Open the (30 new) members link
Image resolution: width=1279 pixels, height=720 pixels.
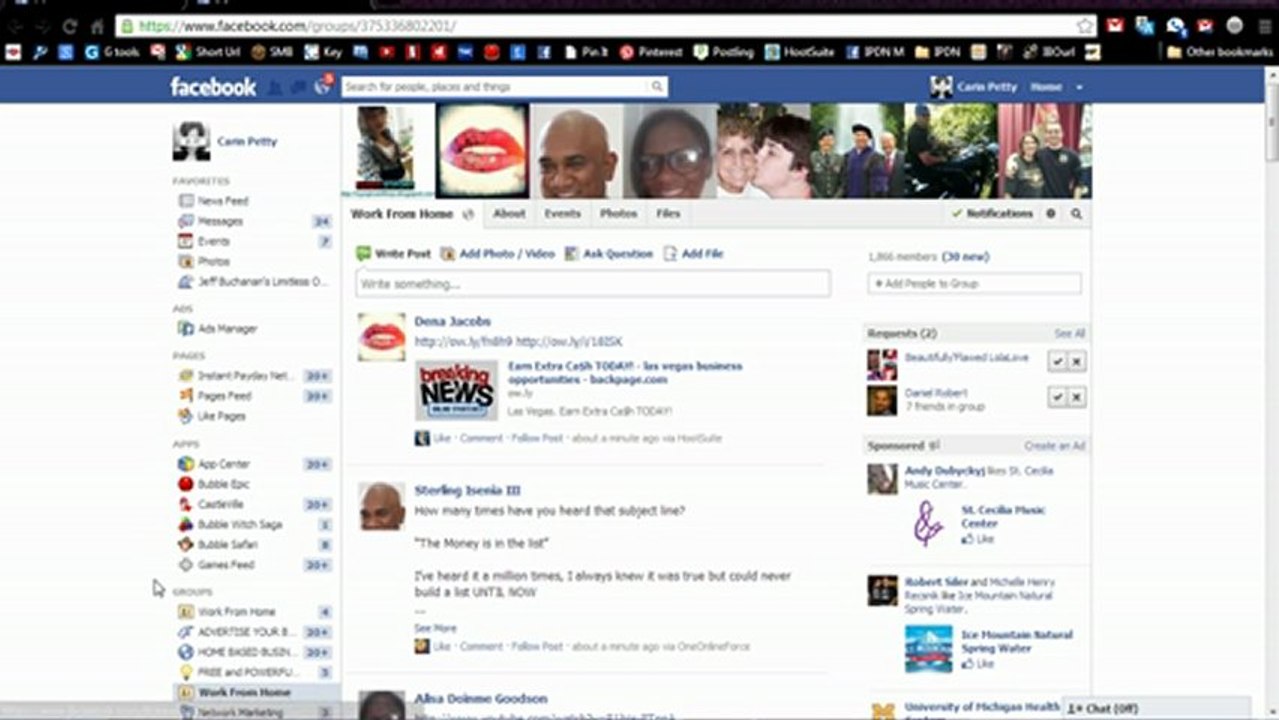pos(965,257)
